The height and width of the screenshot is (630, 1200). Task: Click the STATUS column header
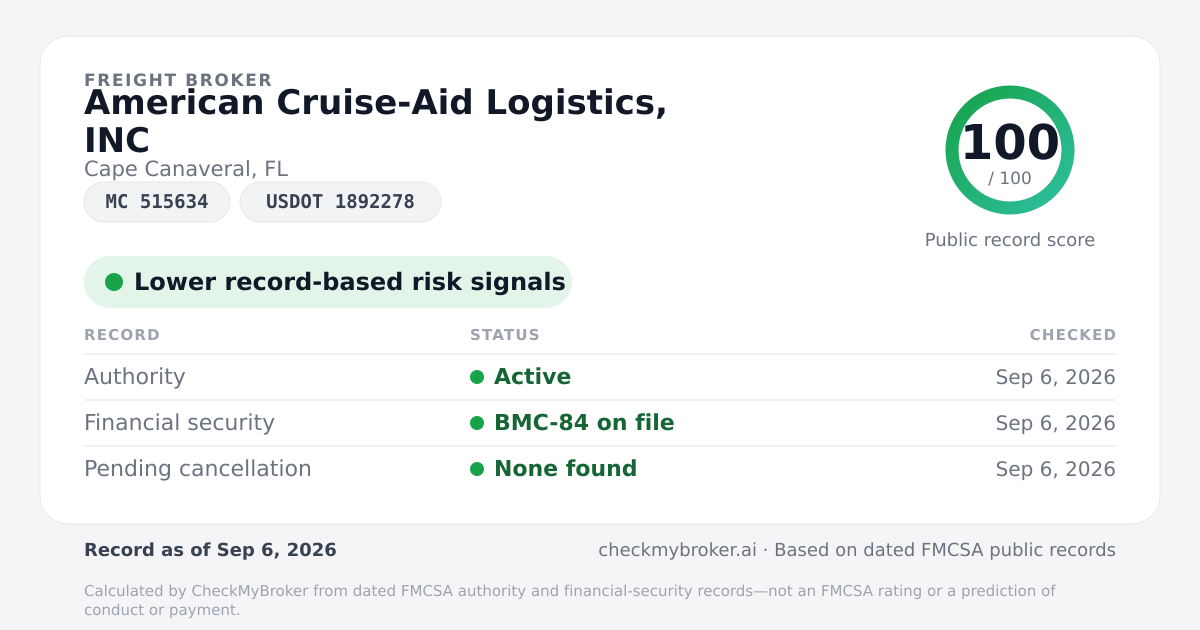tap(505, 335)
